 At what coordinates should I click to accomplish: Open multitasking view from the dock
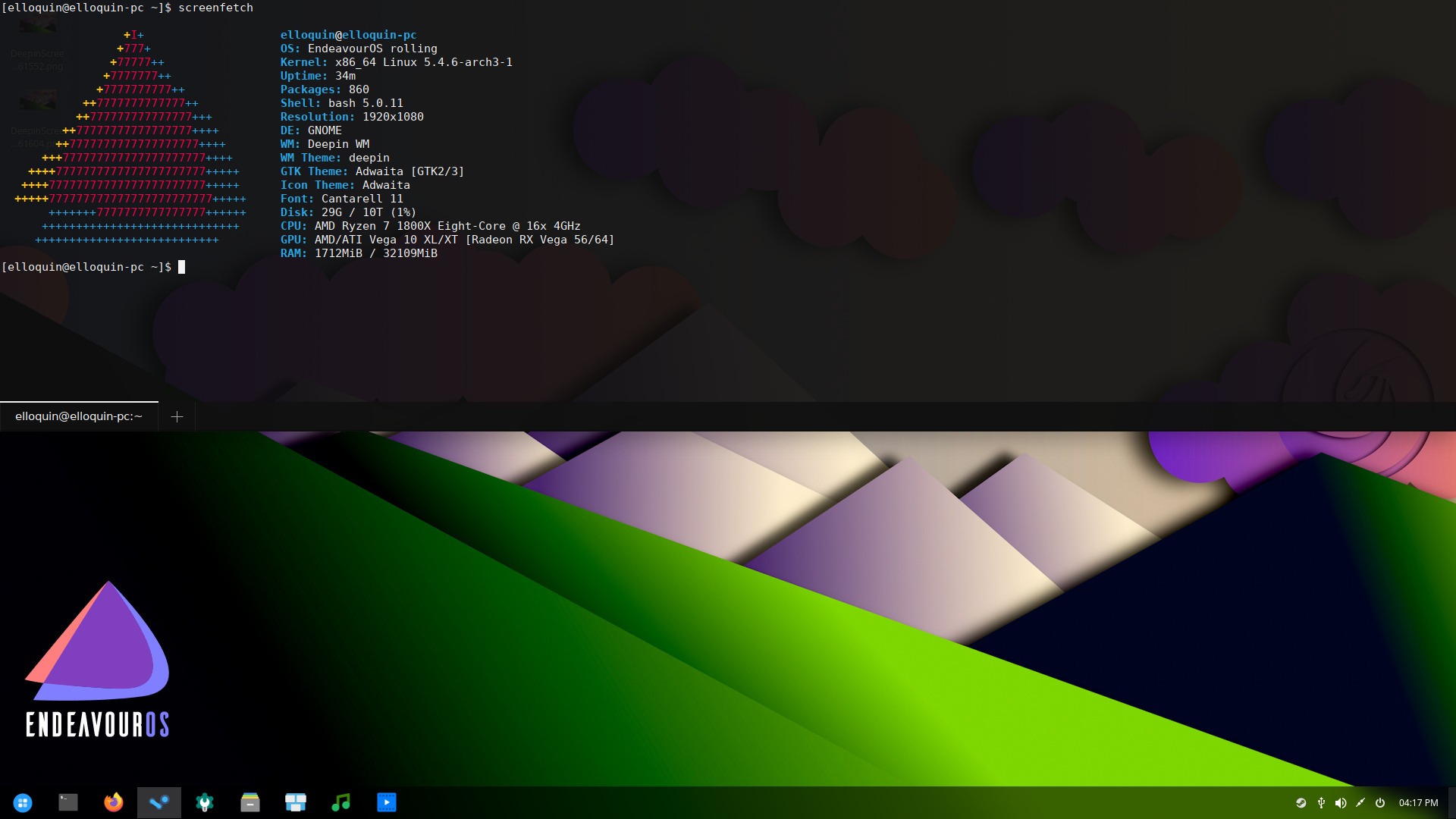coord(296,802)
